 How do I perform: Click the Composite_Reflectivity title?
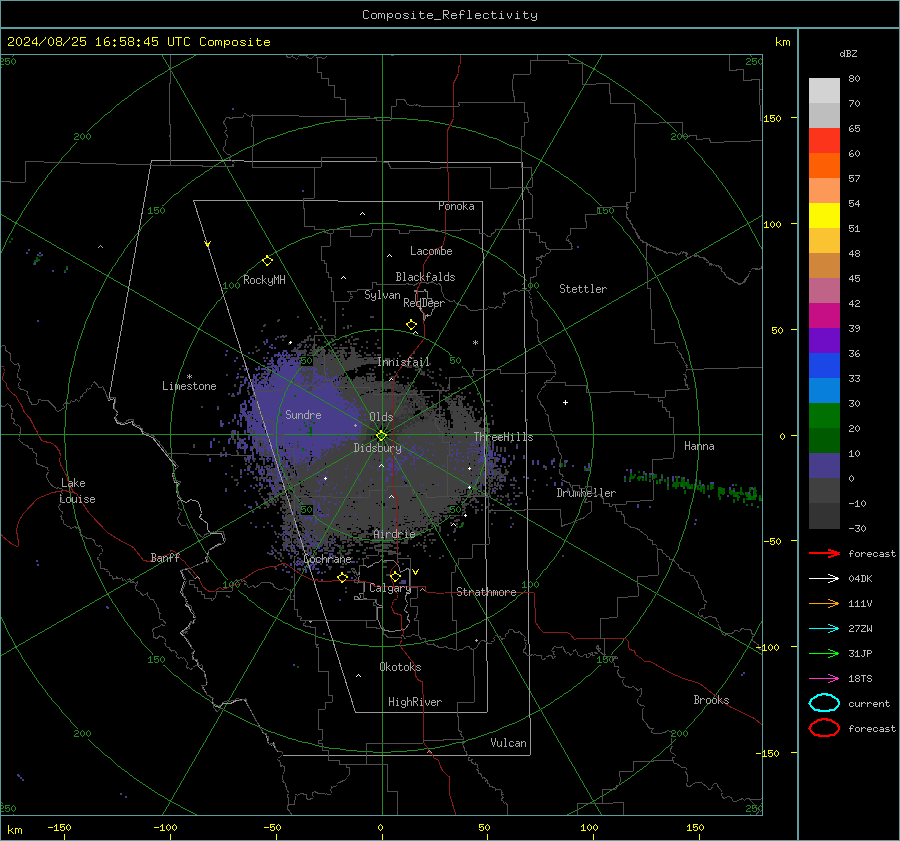pos(450,15)
